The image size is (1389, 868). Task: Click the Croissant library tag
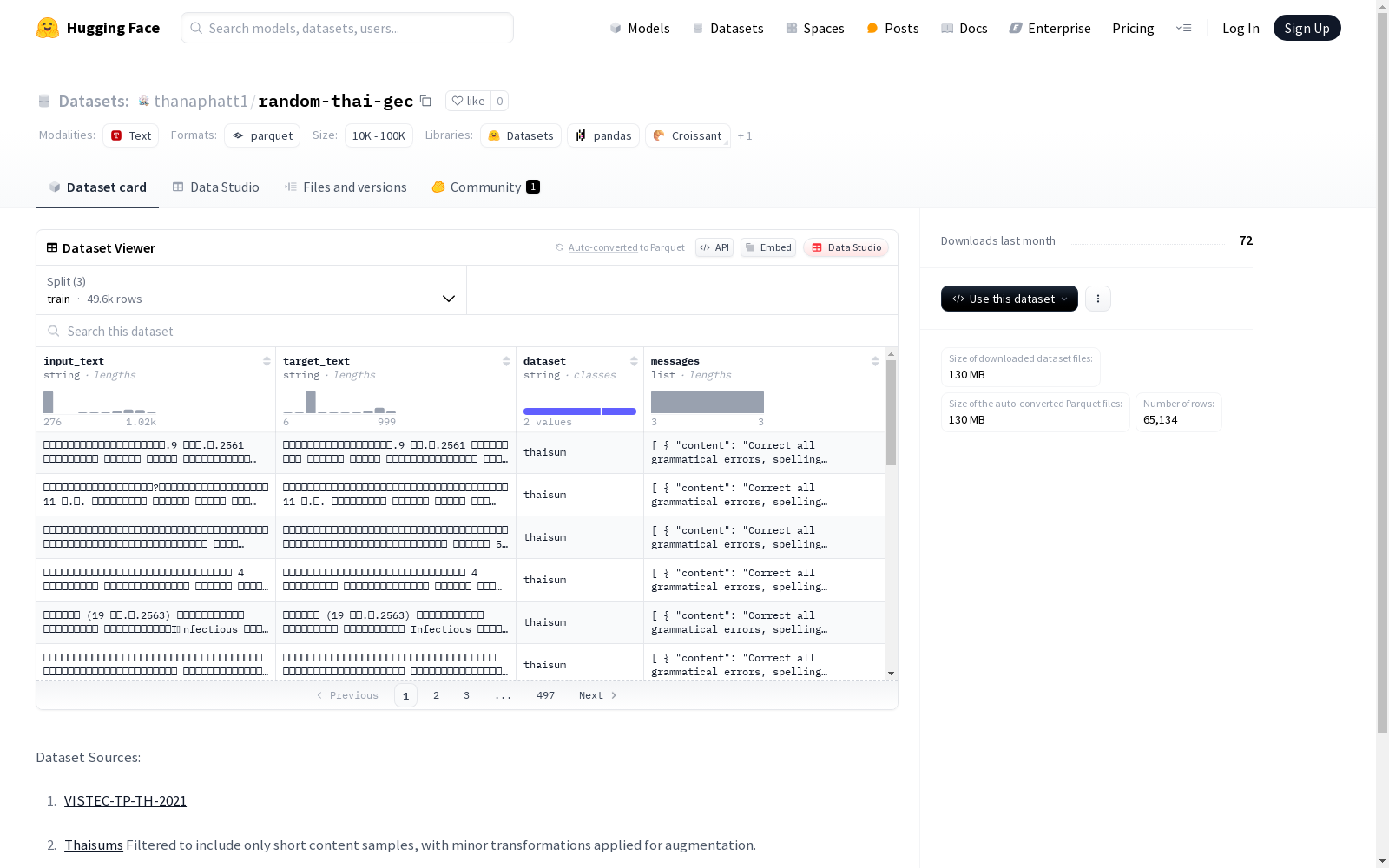click(x=688, y=135)
